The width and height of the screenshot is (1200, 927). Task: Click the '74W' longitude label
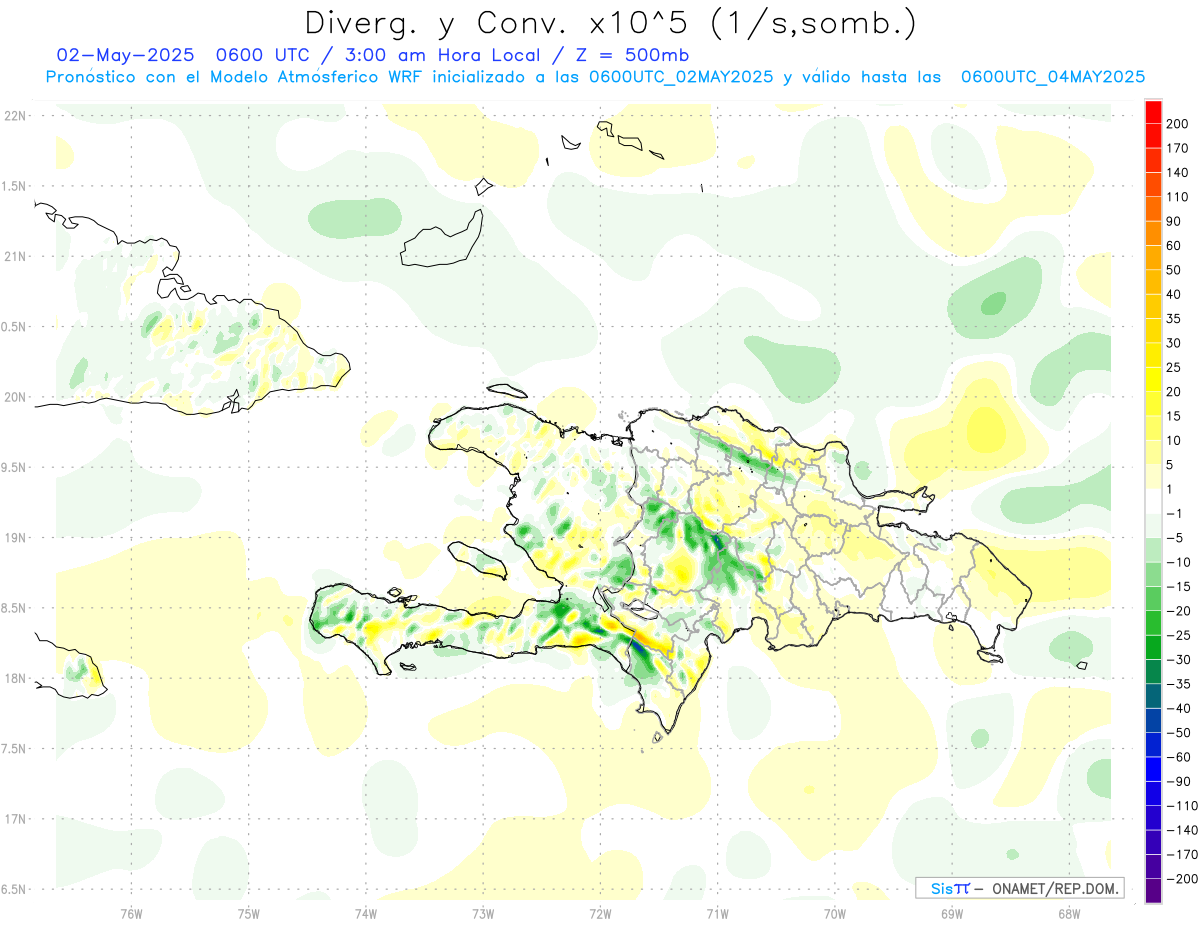pos(366,913)
